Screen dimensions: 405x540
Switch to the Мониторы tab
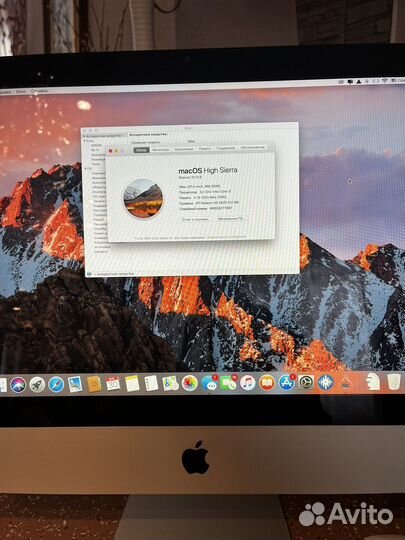click(160, 149)
